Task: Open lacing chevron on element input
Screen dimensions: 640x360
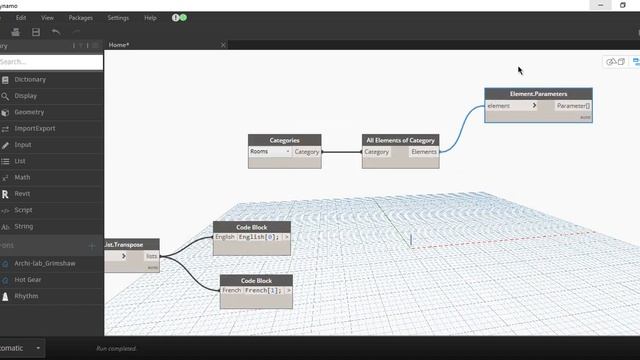Action: click(x=534, y=106)
